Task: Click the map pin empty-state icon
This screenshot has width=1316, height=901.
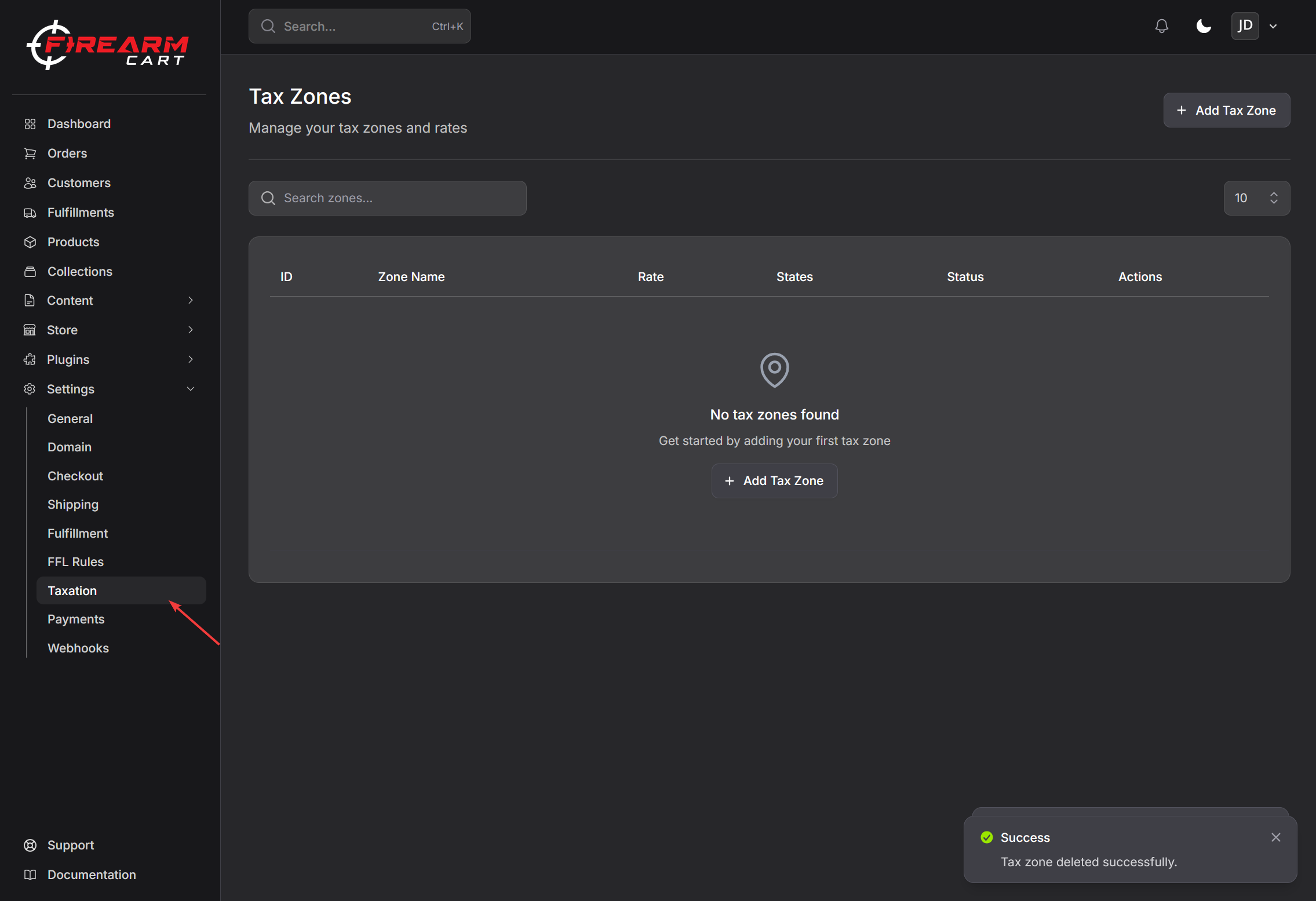Action: (774, 370)
